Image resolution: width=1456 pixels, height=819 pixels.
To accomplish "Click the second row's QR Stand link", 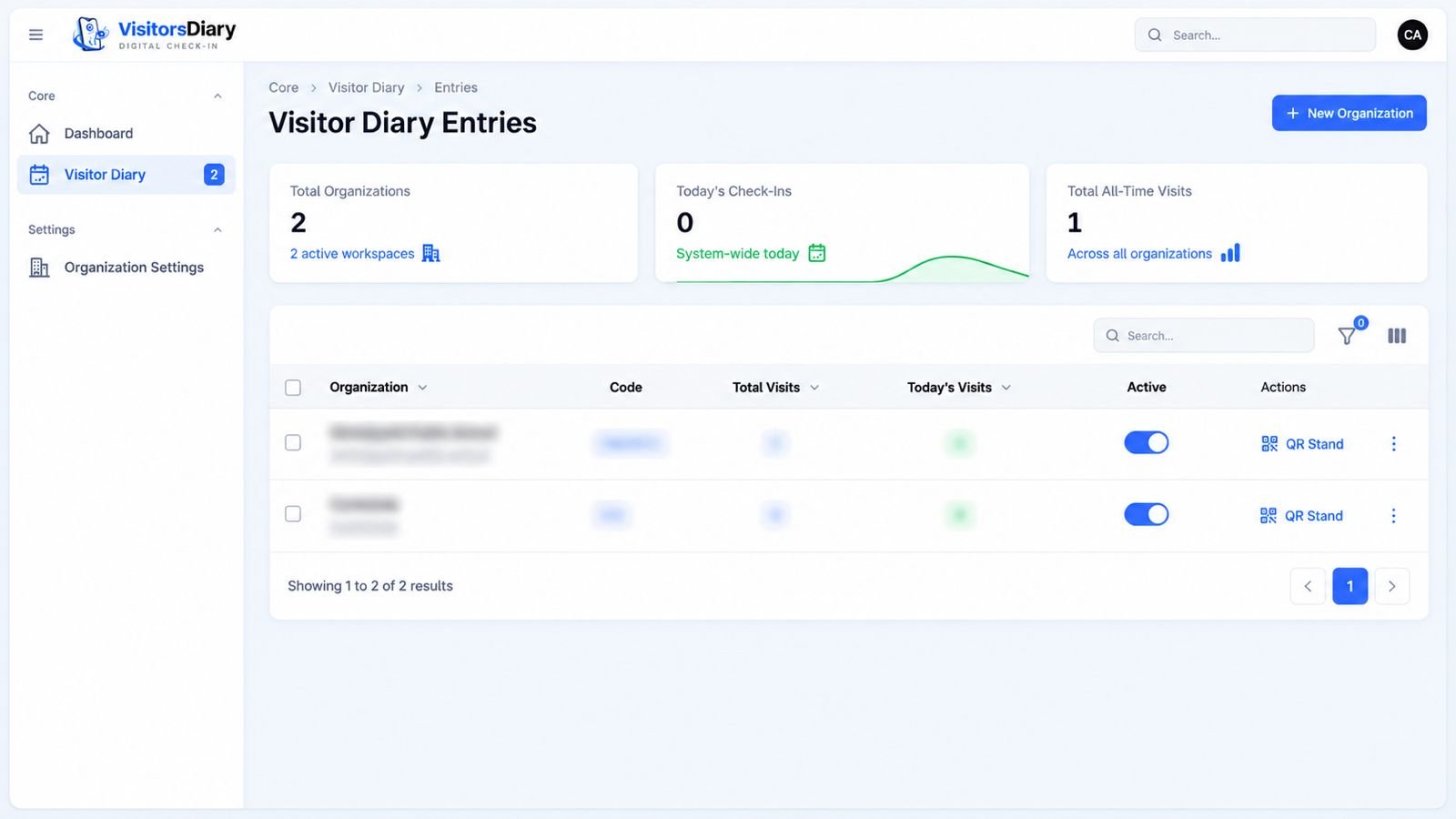I will point(1301,516).
